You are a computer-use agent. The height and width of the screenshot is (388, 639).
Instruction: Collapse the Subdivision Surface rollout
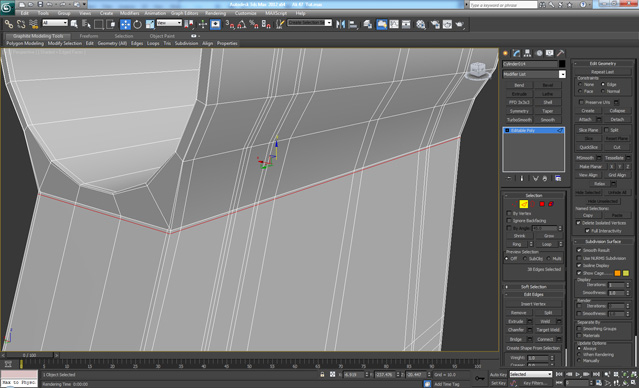click(603, 242)
